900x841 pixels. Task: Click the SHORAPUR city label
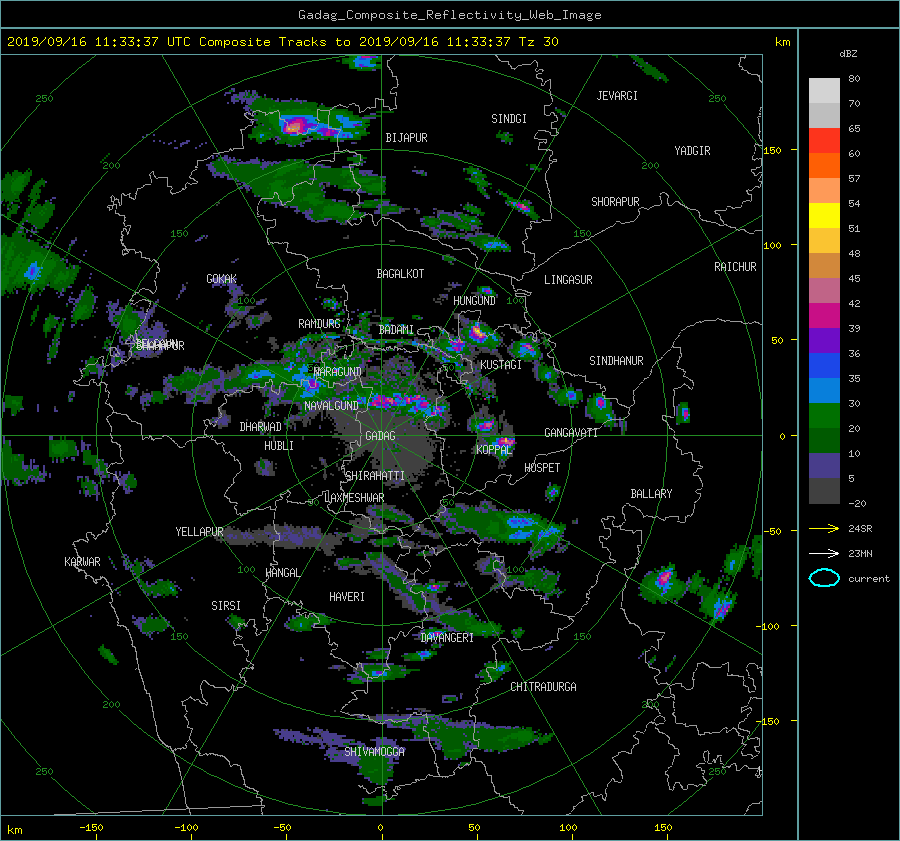coord(615,202)
